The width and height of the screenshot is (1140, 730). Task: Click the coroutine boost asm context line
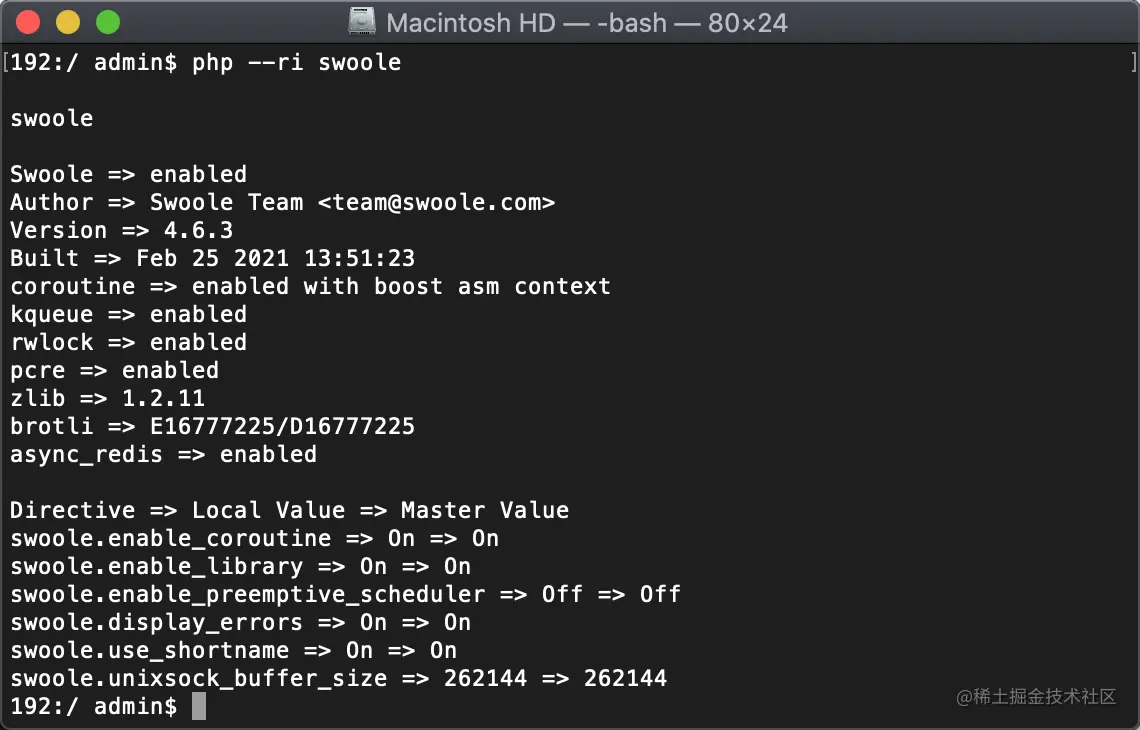(x=310, y=287)
